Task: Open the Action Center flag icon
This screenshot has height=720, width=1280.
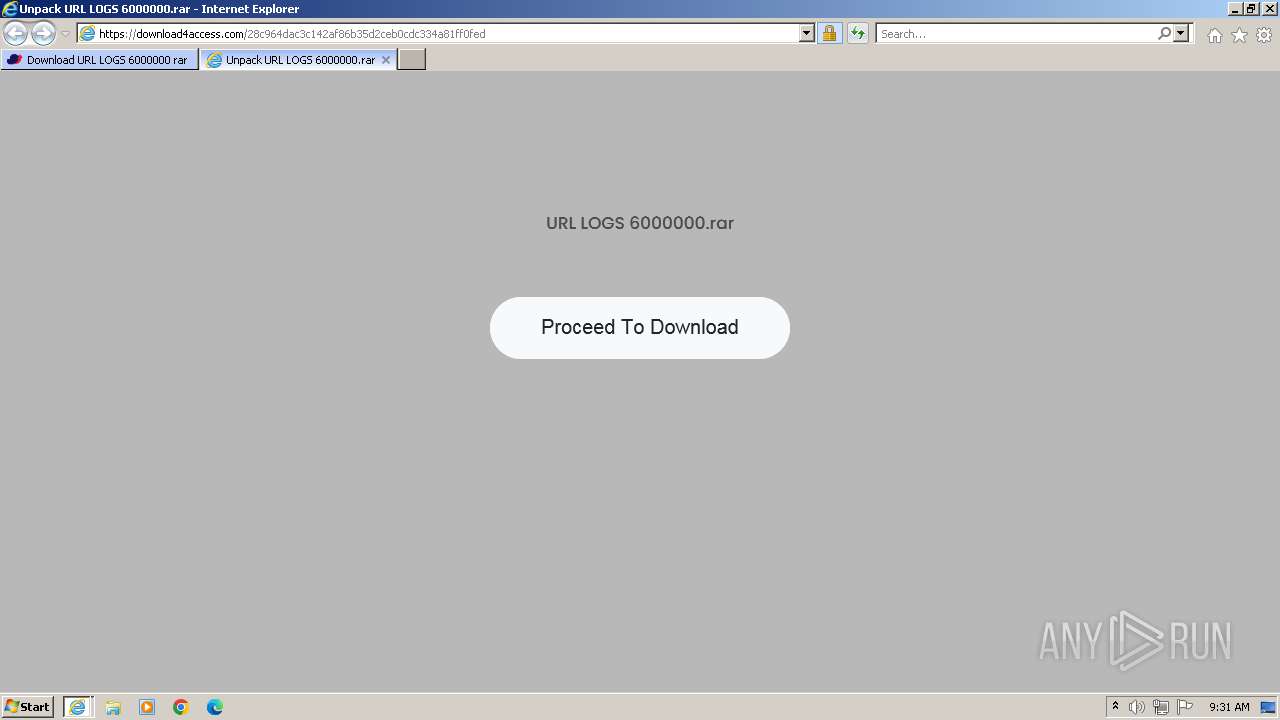Action: pos(1185,707)
